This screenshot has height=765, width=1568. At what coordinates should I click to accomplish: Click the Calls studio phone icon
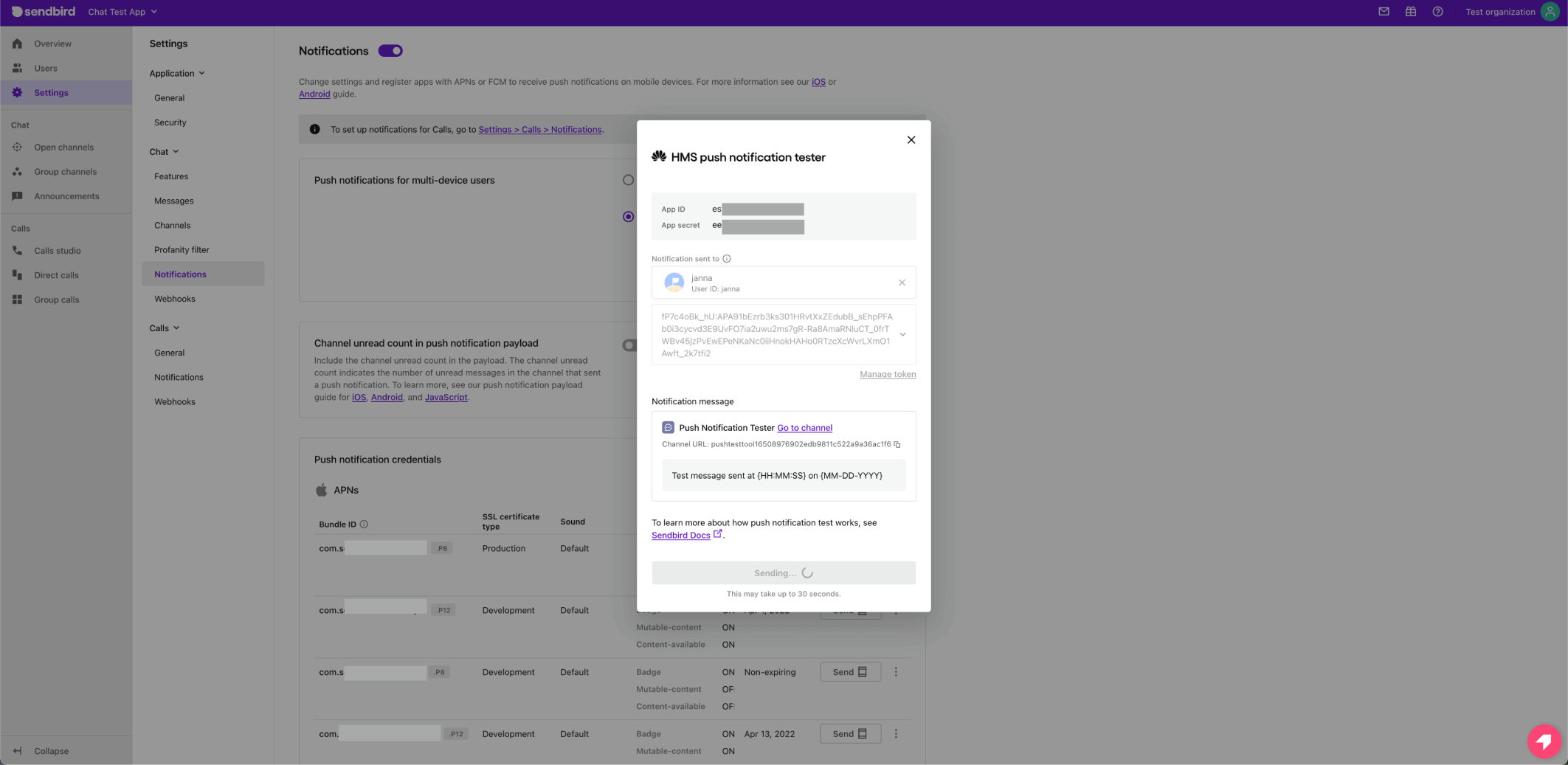17,251
